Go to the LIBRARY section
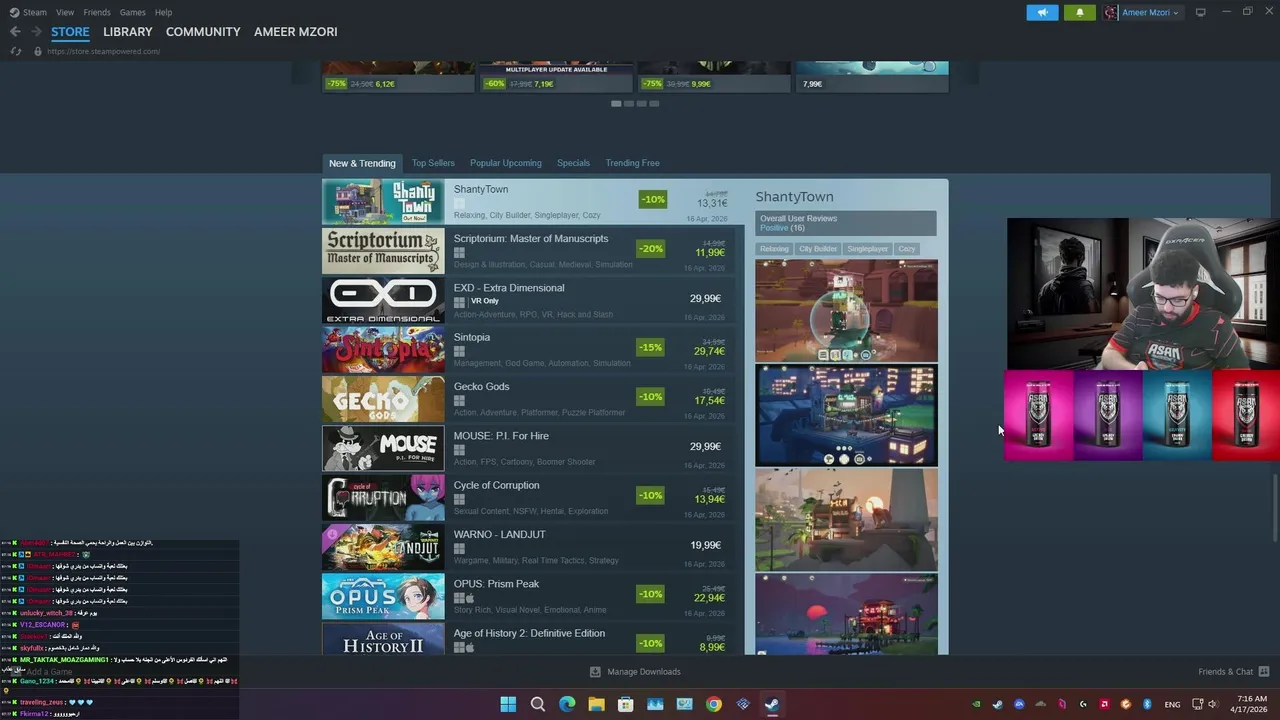Screen dimensions: 1280x720 coord(128,32)
